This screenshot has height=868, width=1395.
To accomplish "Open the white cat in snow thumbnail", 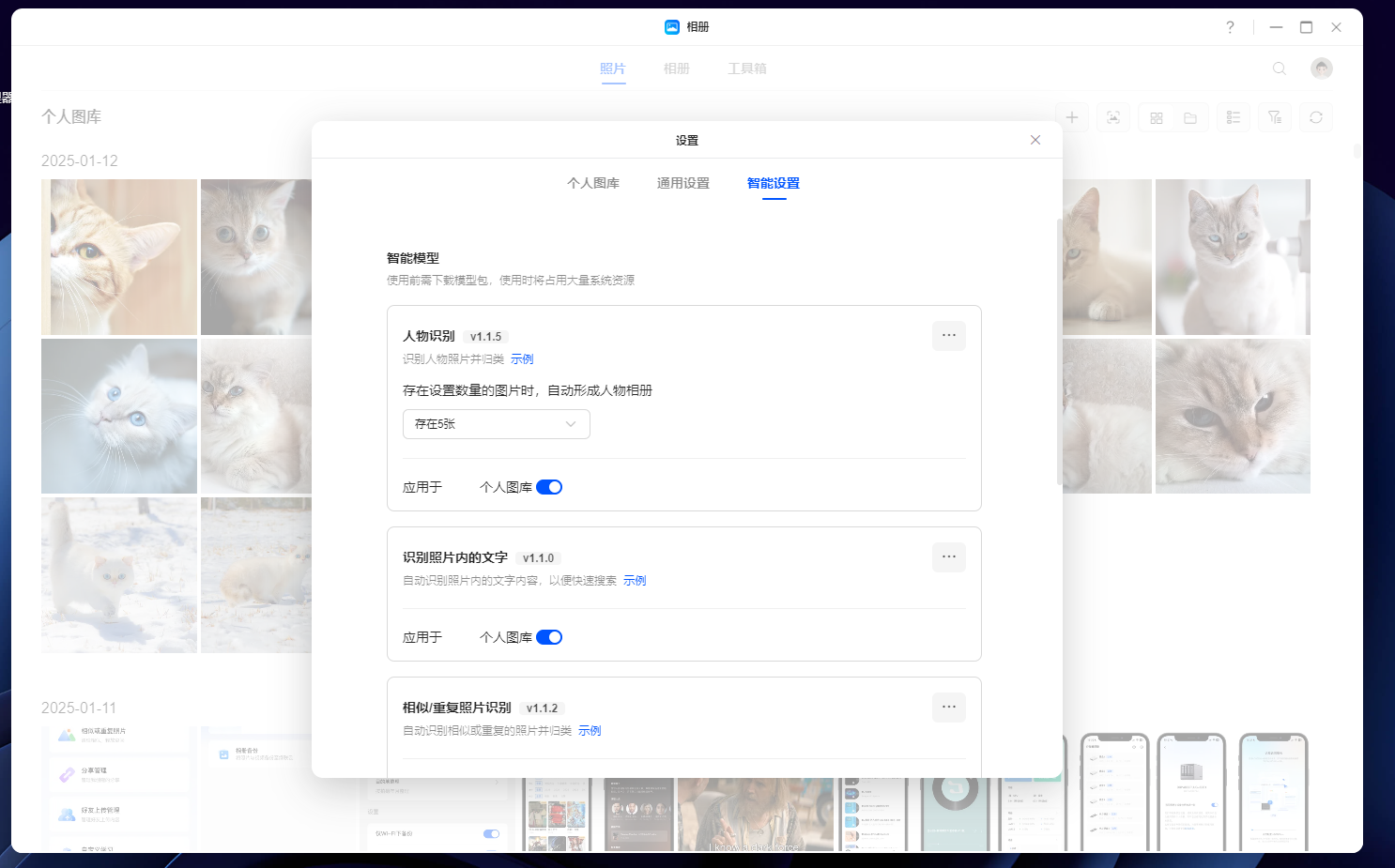I will click(119, 575).
